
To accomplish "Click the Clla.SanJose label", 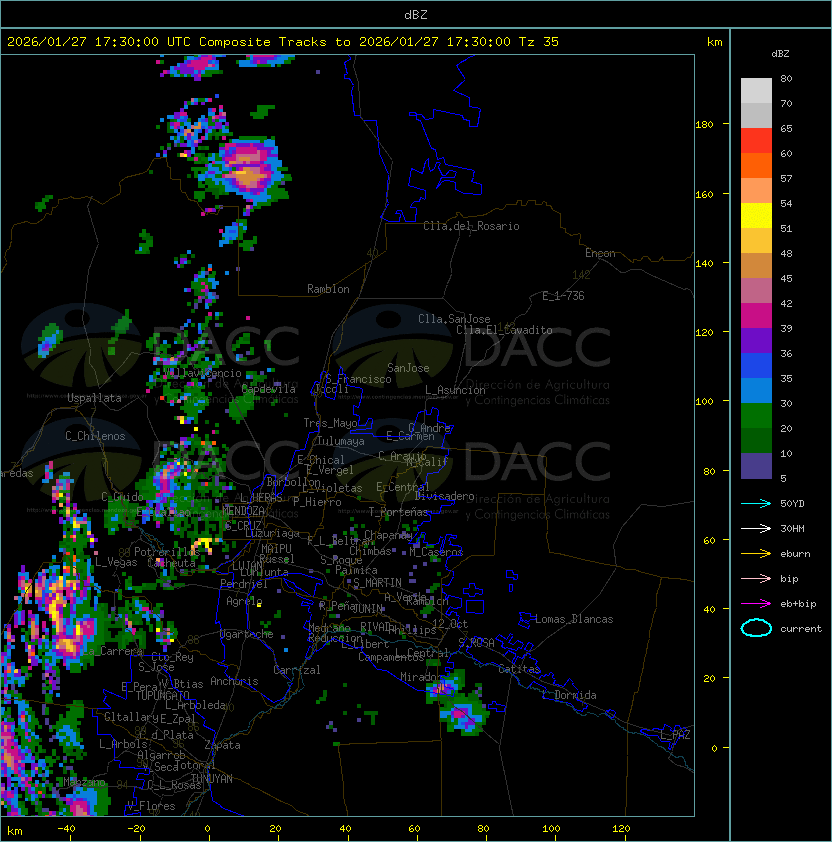I will click(x=454, y=319).
